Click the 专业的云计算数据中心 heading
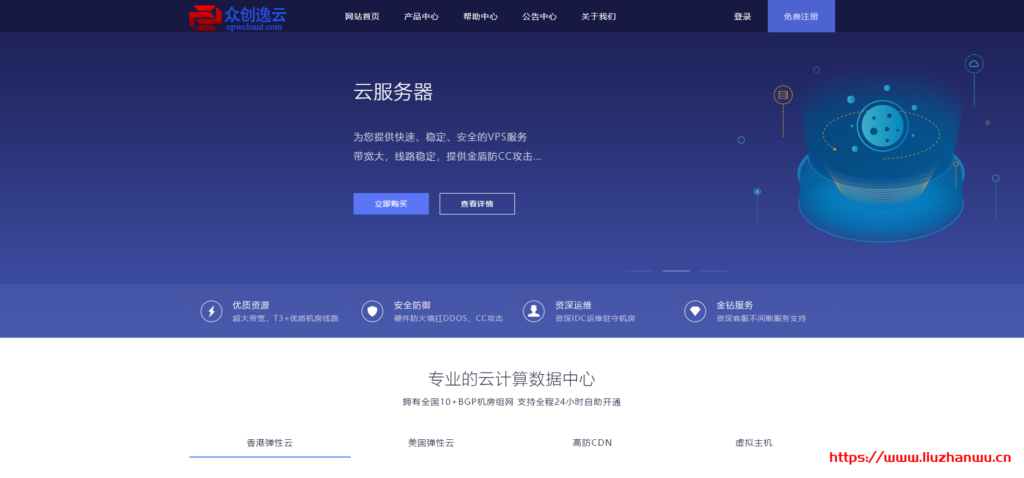Viewport: 1024px width, 478px height. tap(511, 379)
